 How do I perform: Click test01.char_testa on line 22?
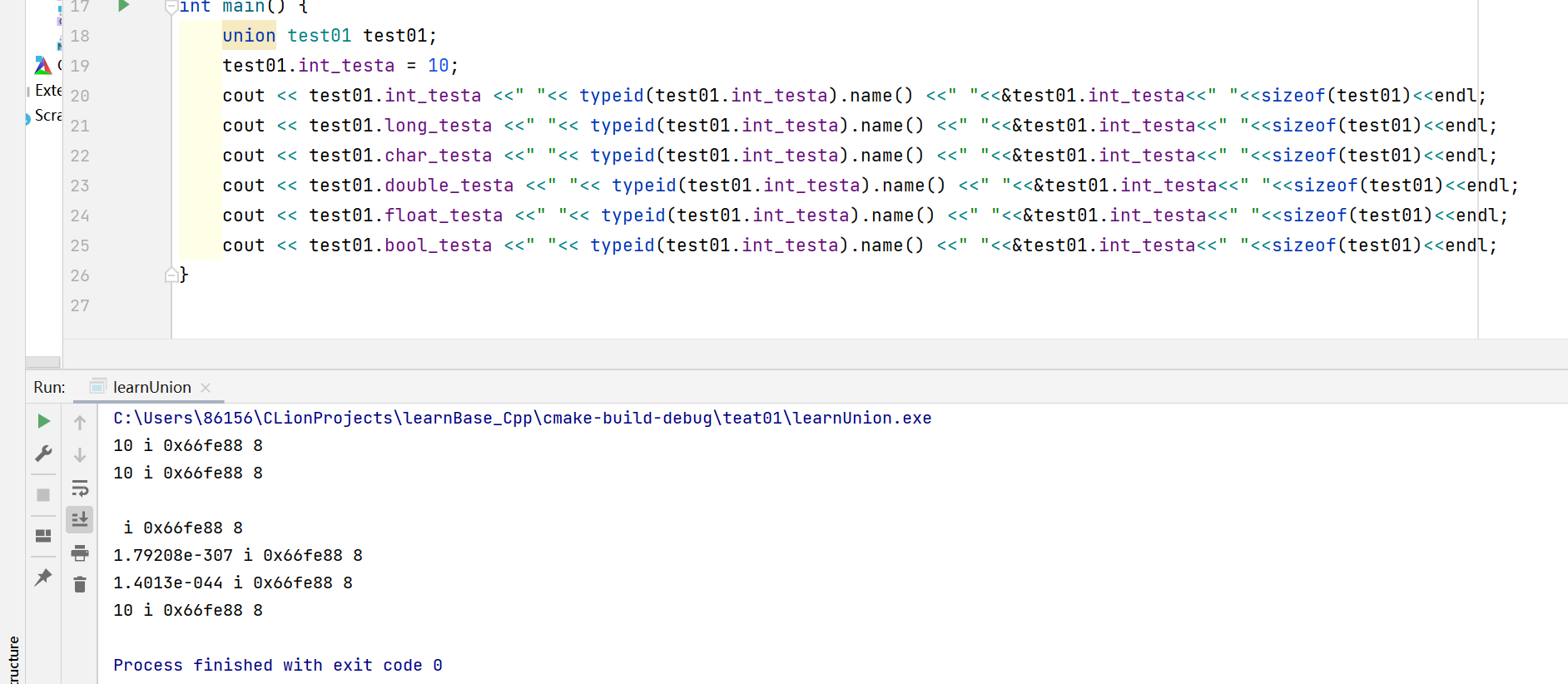[400, 156]
